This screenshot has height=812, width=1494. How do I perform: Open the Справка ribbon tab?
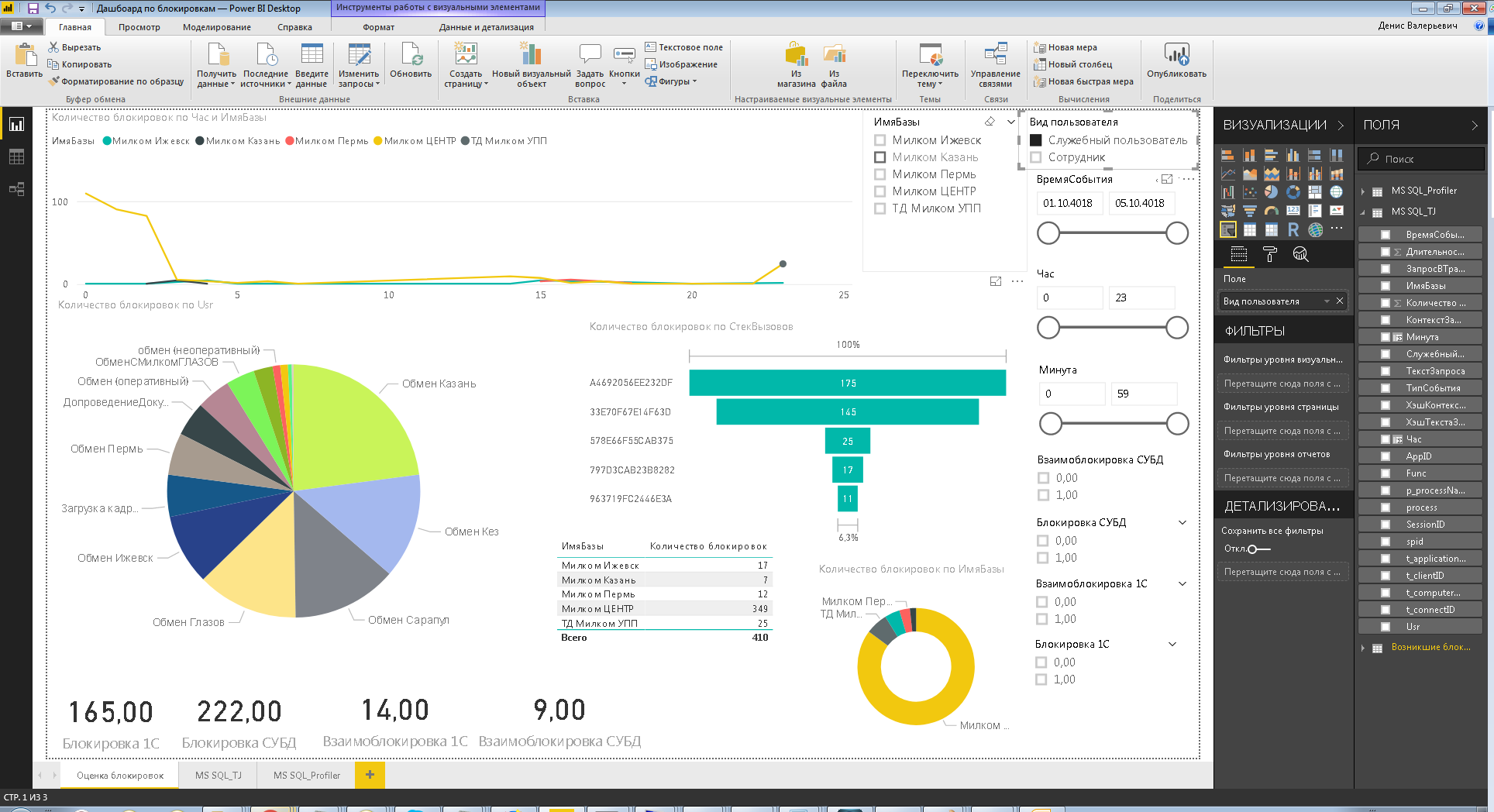(294, 27)
